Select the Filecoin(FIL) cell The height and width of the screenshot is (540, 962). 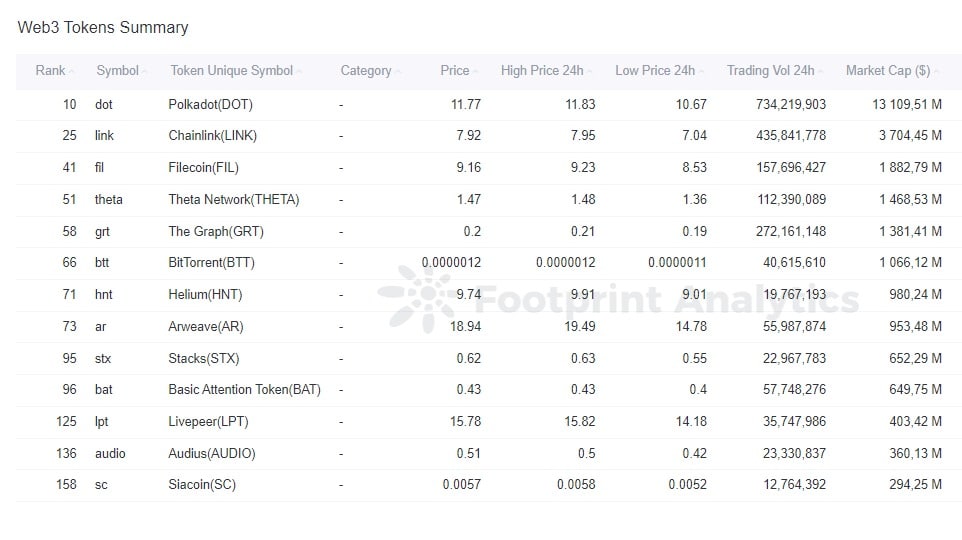click(x=203, y=168)
